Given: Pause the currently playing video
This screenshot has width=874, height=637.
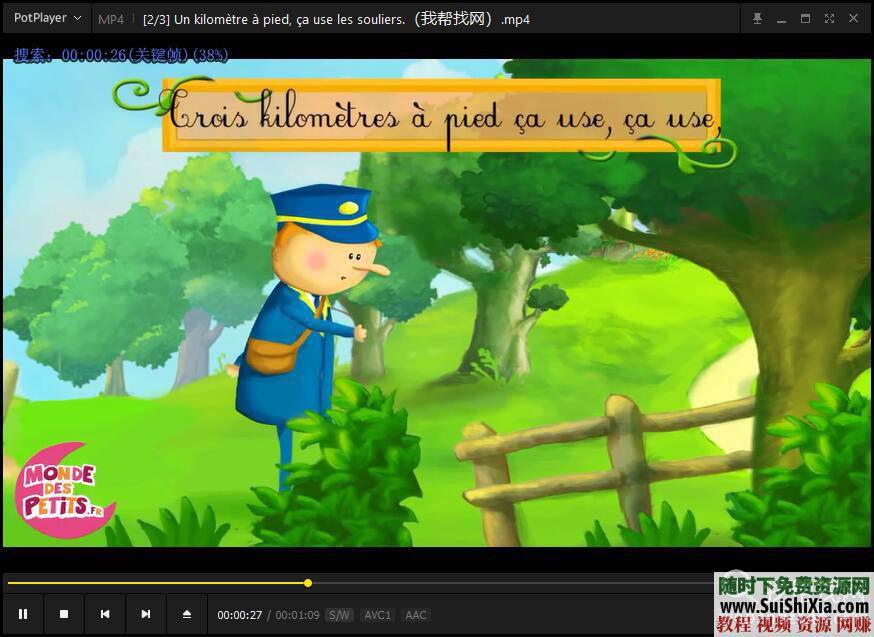Looking at the screenshot, I should pyautogui.click(x=23, y=614).
